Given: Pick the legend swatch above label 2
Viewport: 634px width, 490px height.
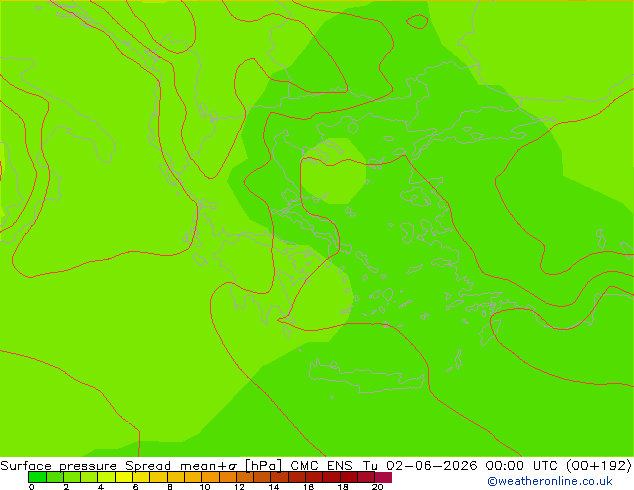Looking at the screenshot, I should click(x=72, y=477).
